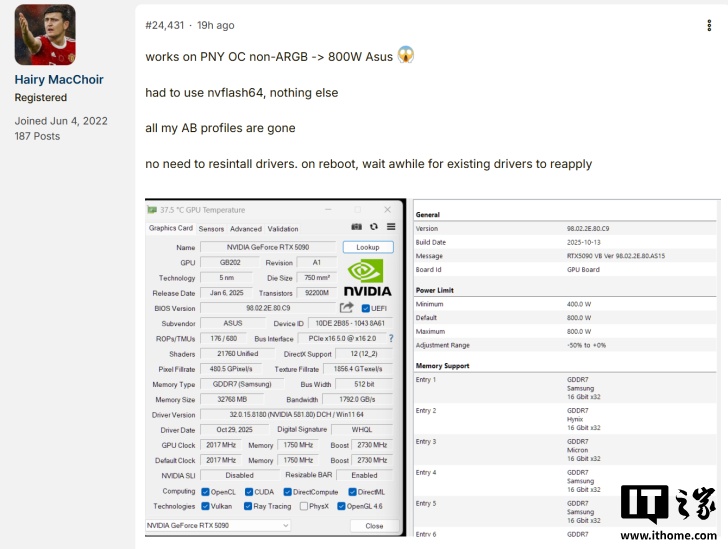
Task: Open the GPU-Z hamburger menu
Action: pos(391,228)
